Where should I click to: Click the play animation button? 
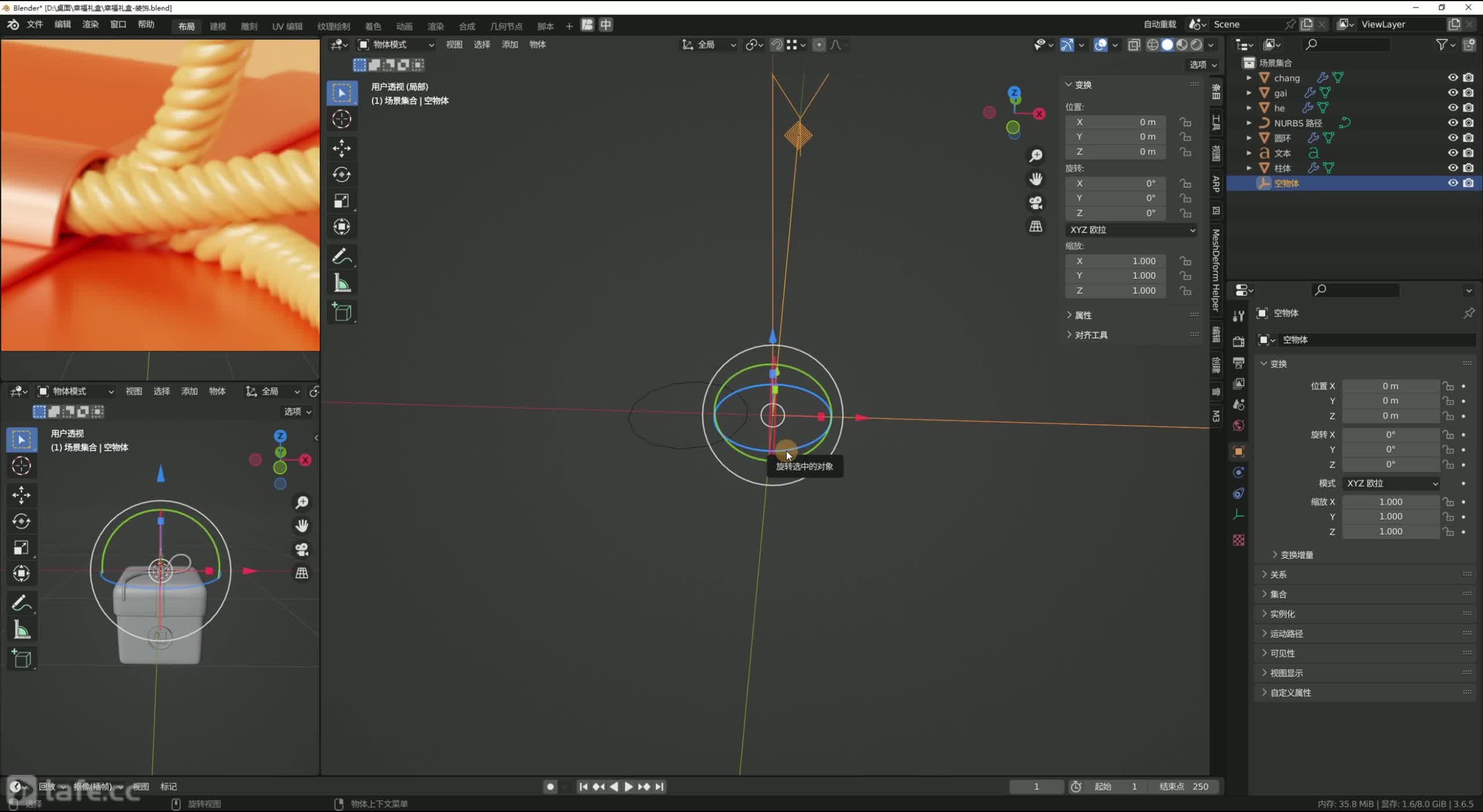coord(629,787)
